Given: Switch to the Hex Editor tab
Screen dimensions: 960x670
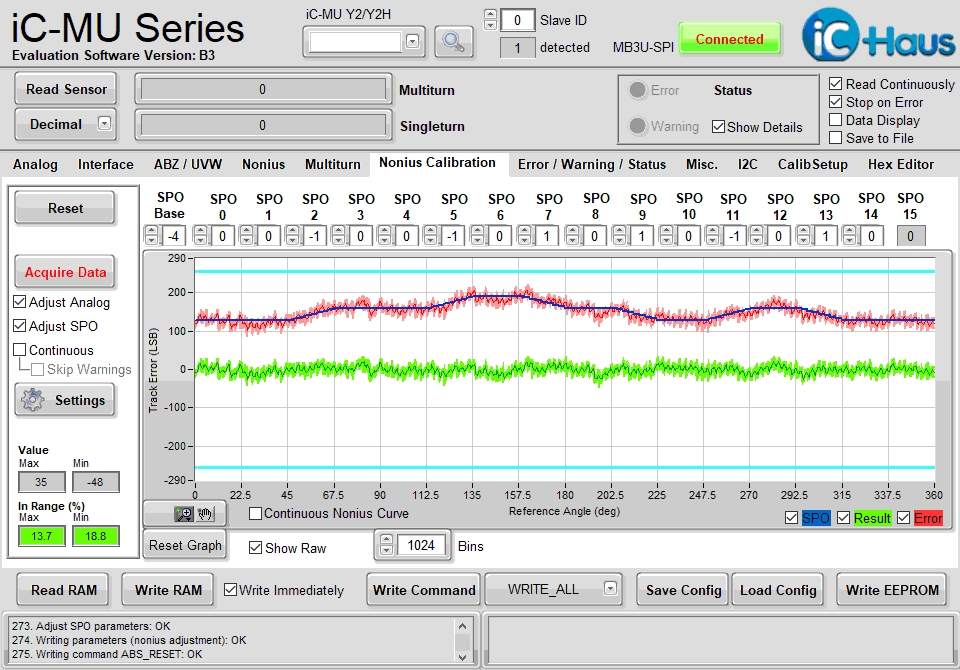Looking at the screenshot, I should click(x=901, y=164).
